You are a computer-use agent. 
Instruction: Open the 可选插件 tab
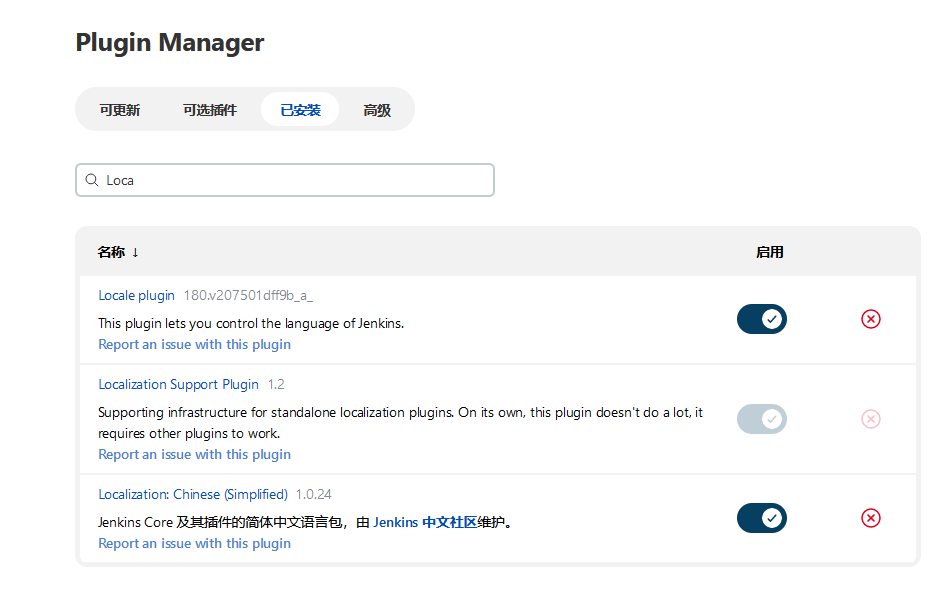coord(210,110)
